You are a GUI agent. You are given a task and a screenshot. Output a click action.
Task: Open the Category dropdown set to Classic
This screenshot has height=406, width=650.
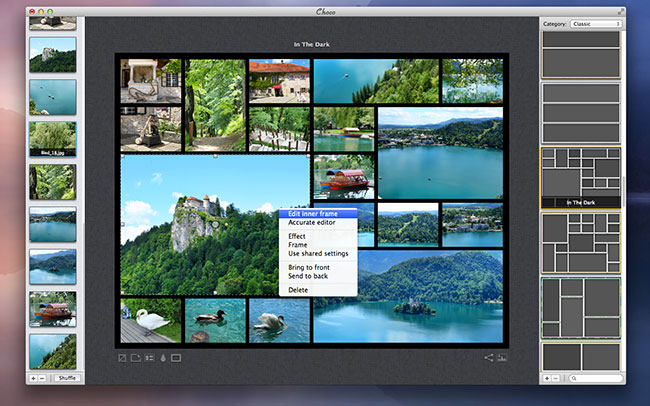tap(596, 23)
